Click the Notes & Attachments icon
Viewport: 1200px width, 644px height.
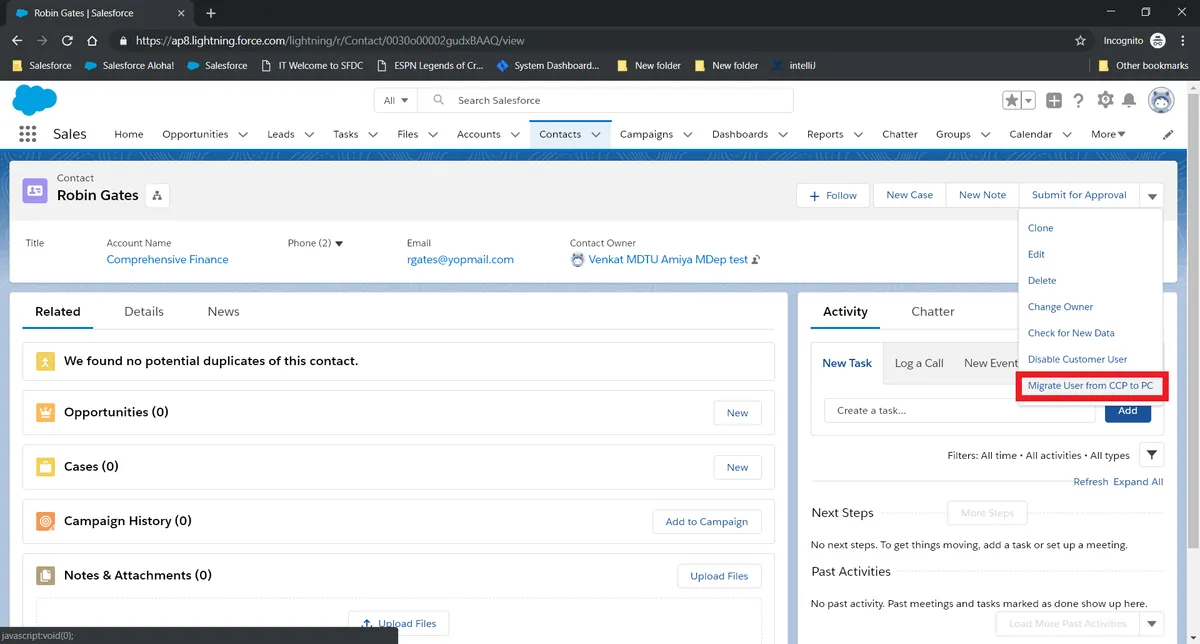[46, 576]
